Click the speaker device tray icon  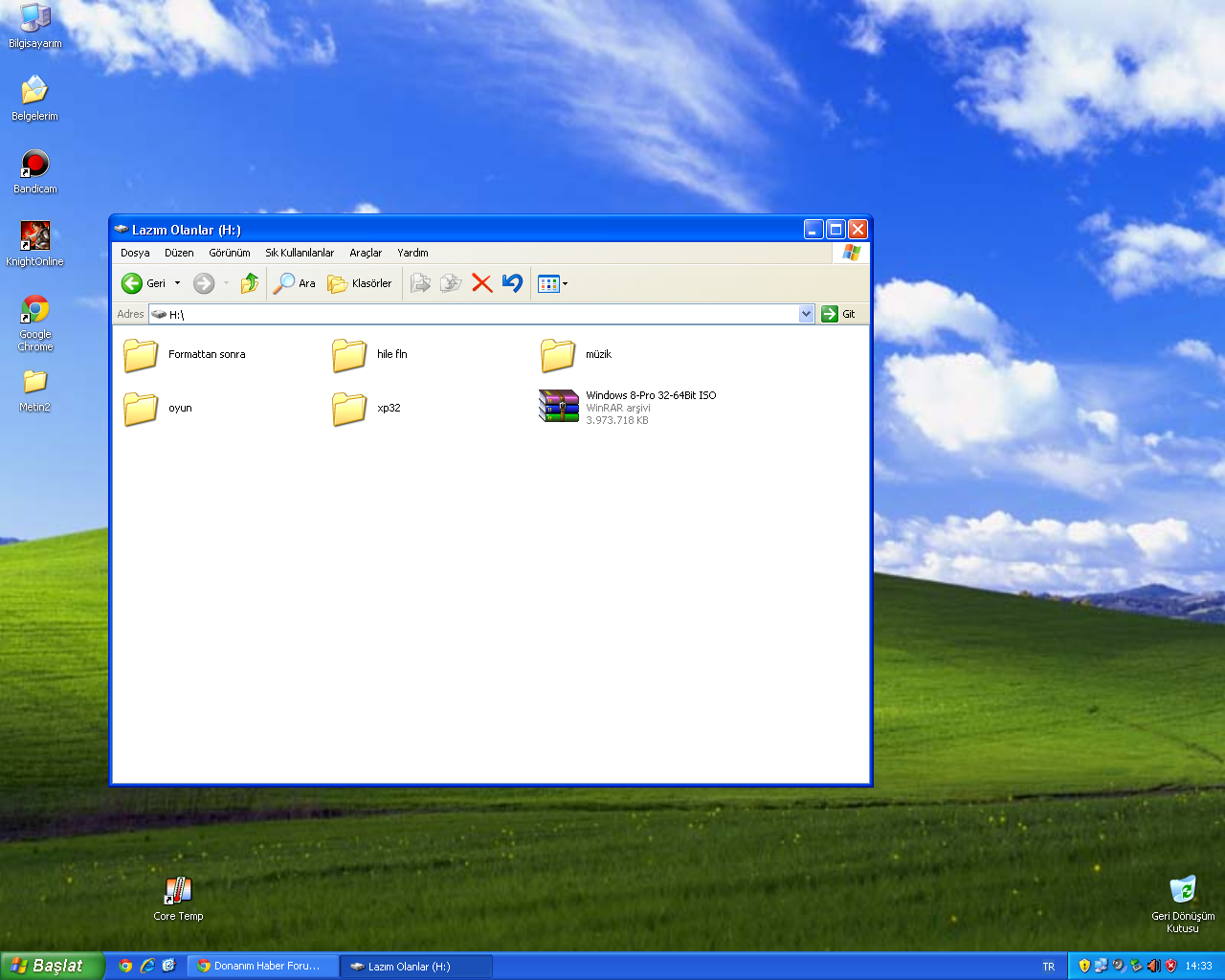click(x=1119, y=966)
